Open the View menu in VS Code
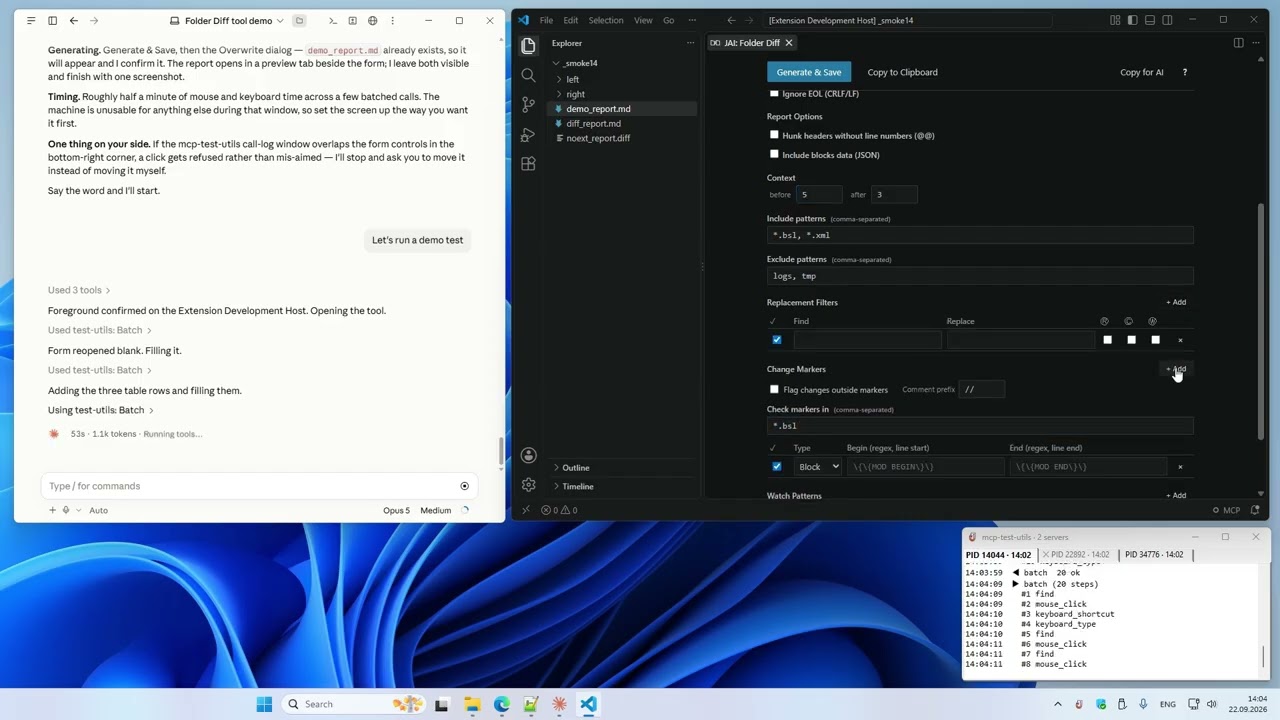 (643, 20)
